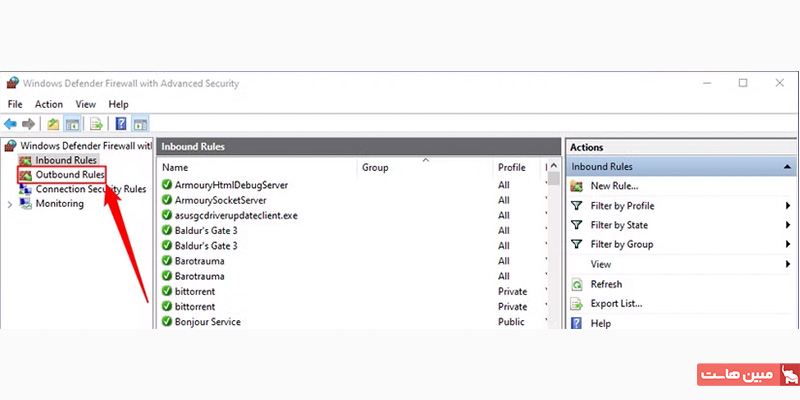
Task: Click green check icon of ArmourySocketServer rule
Action: click(166, 200)
